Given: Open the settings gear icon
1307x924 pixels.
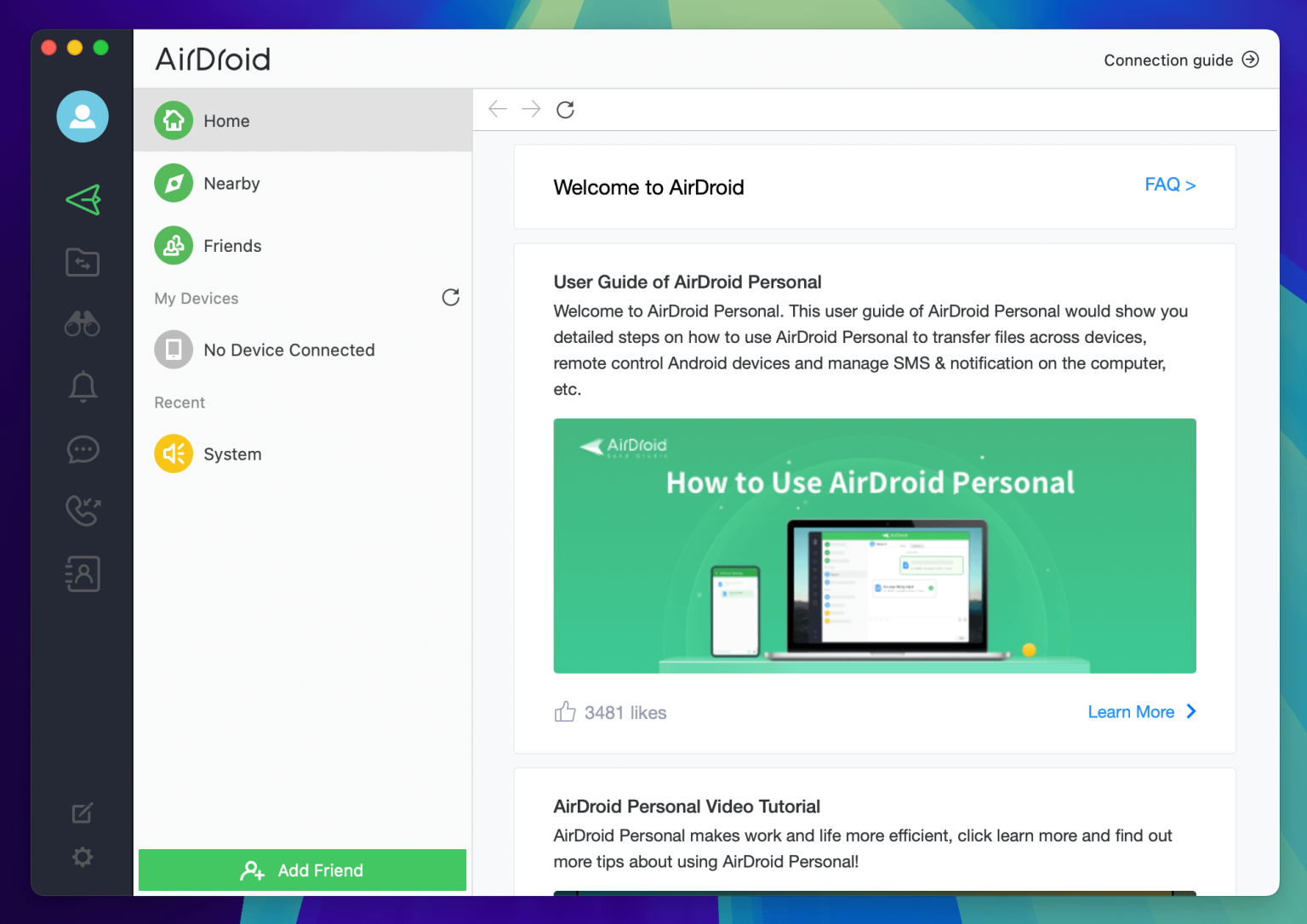Looking at the screenshot, I should pyautogui.click(x=83, y=857).
